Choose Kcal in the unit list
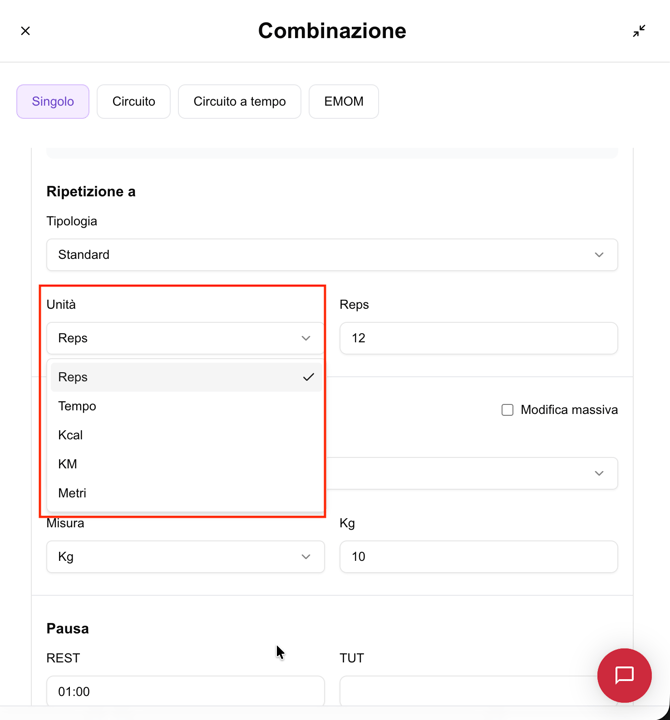The image size is (670, 720). (x=71, y=435)
